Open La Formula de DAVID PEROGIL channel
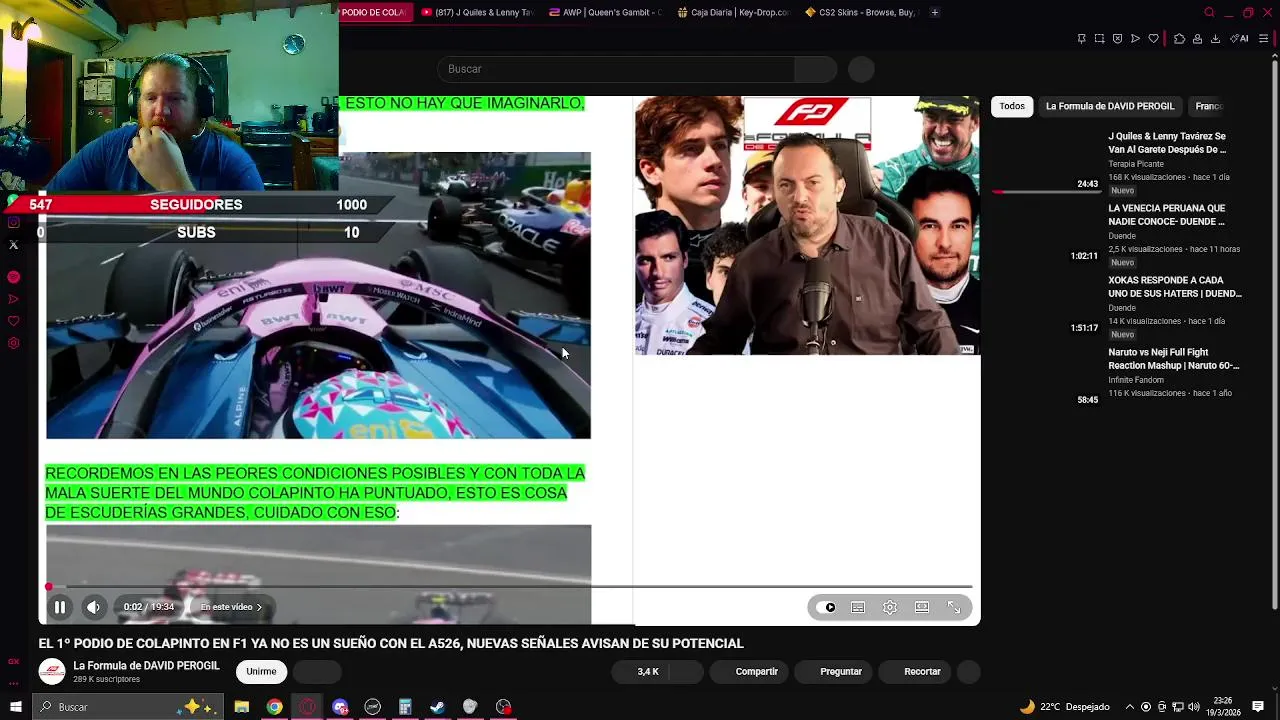The width and height of the screenshot is (1280, 720). tap(146, 666)
